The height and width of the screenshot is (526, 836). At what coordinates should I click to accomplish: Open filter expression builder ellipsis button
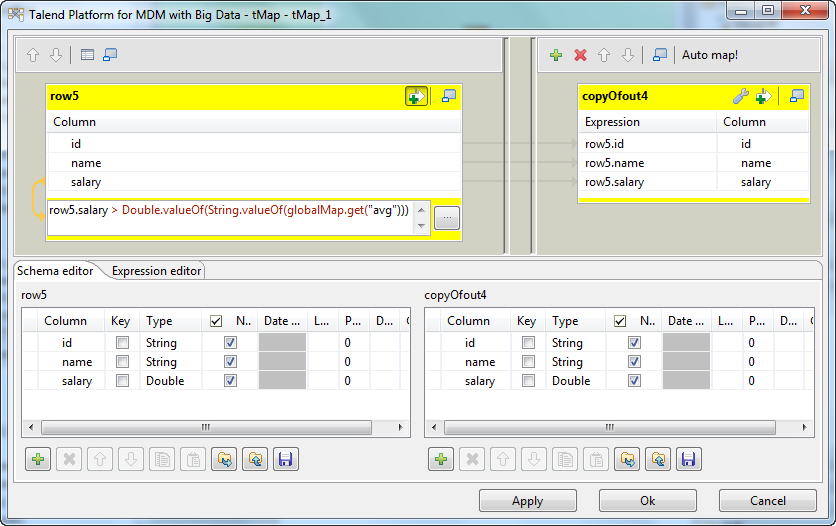click(x=447, y=218)
